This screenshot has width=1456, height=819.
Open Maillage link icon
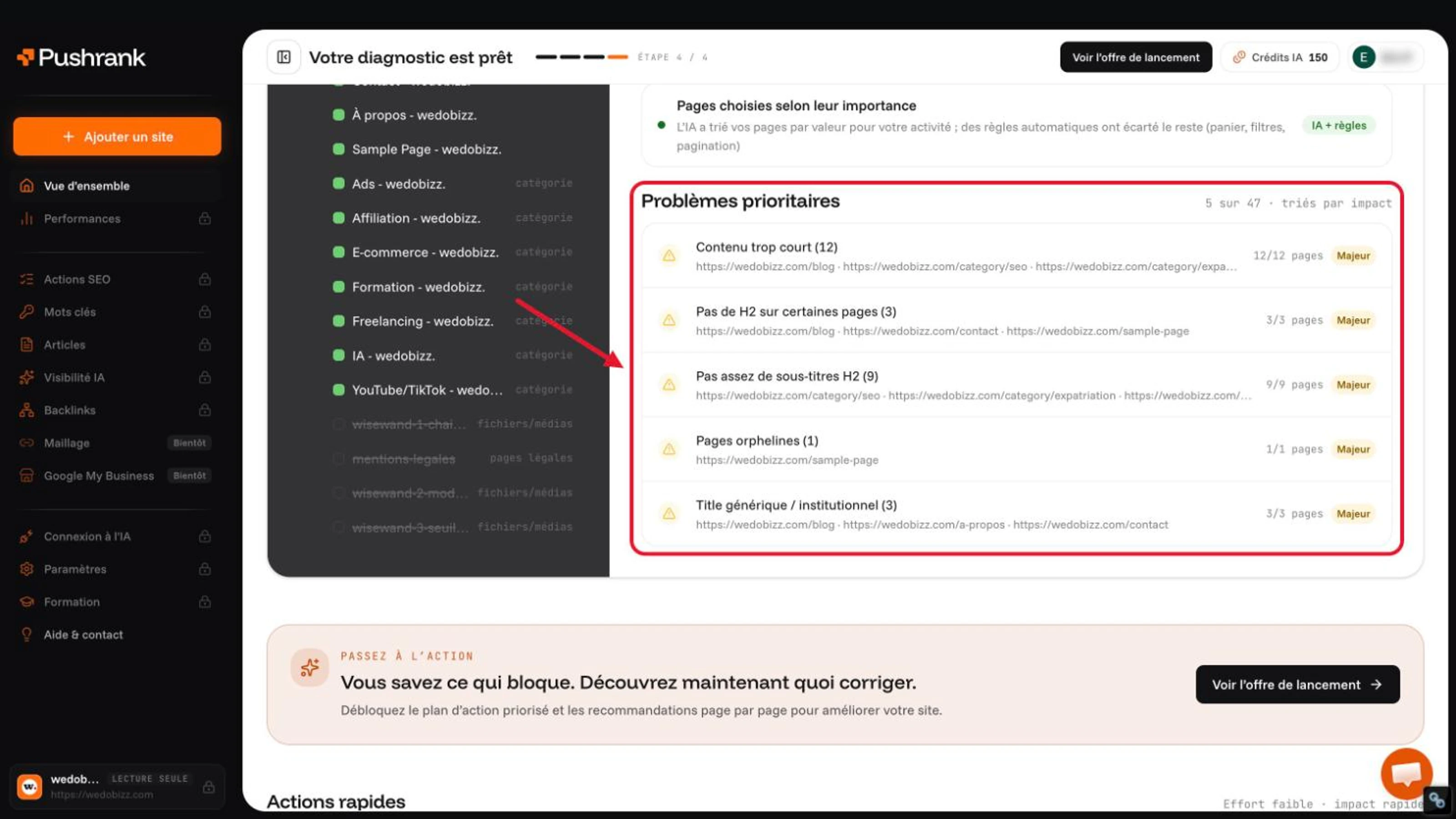click(x=26, y=443)
